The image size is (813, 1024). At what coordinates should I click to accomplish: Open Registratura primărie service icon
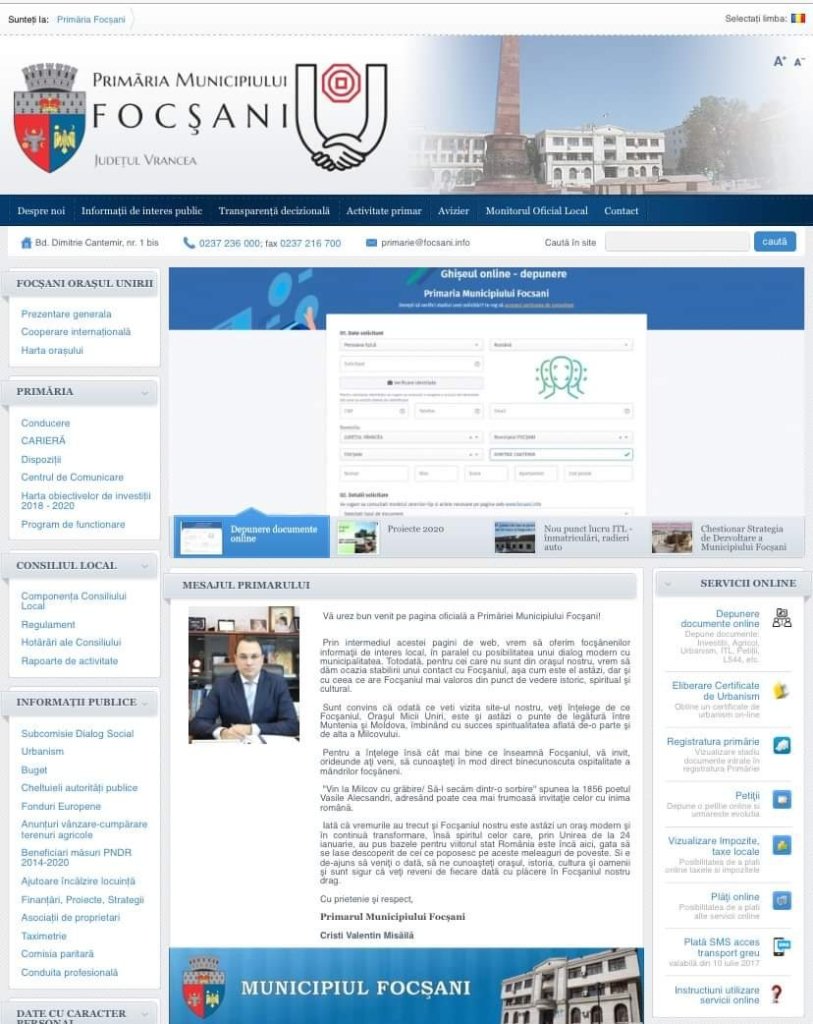pos(781,745)
